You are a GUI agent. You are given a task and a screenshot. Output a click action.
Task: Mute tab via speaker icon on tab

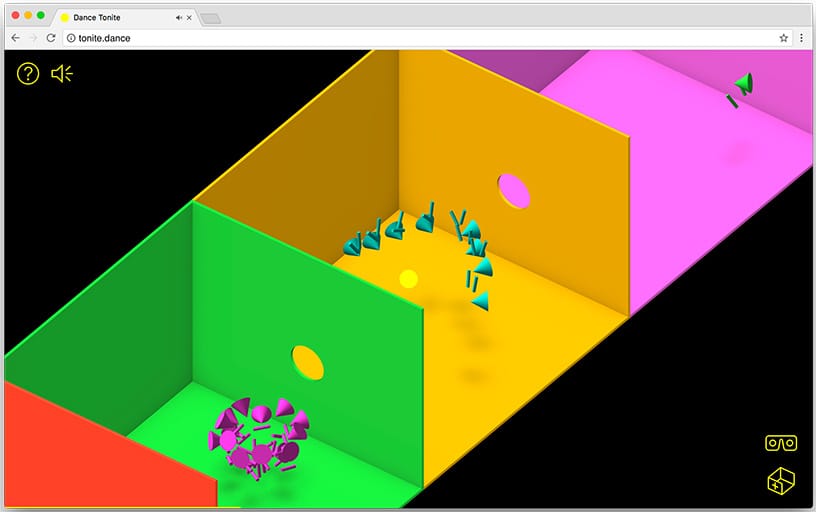pyautogui.click(x=178, y=17)
